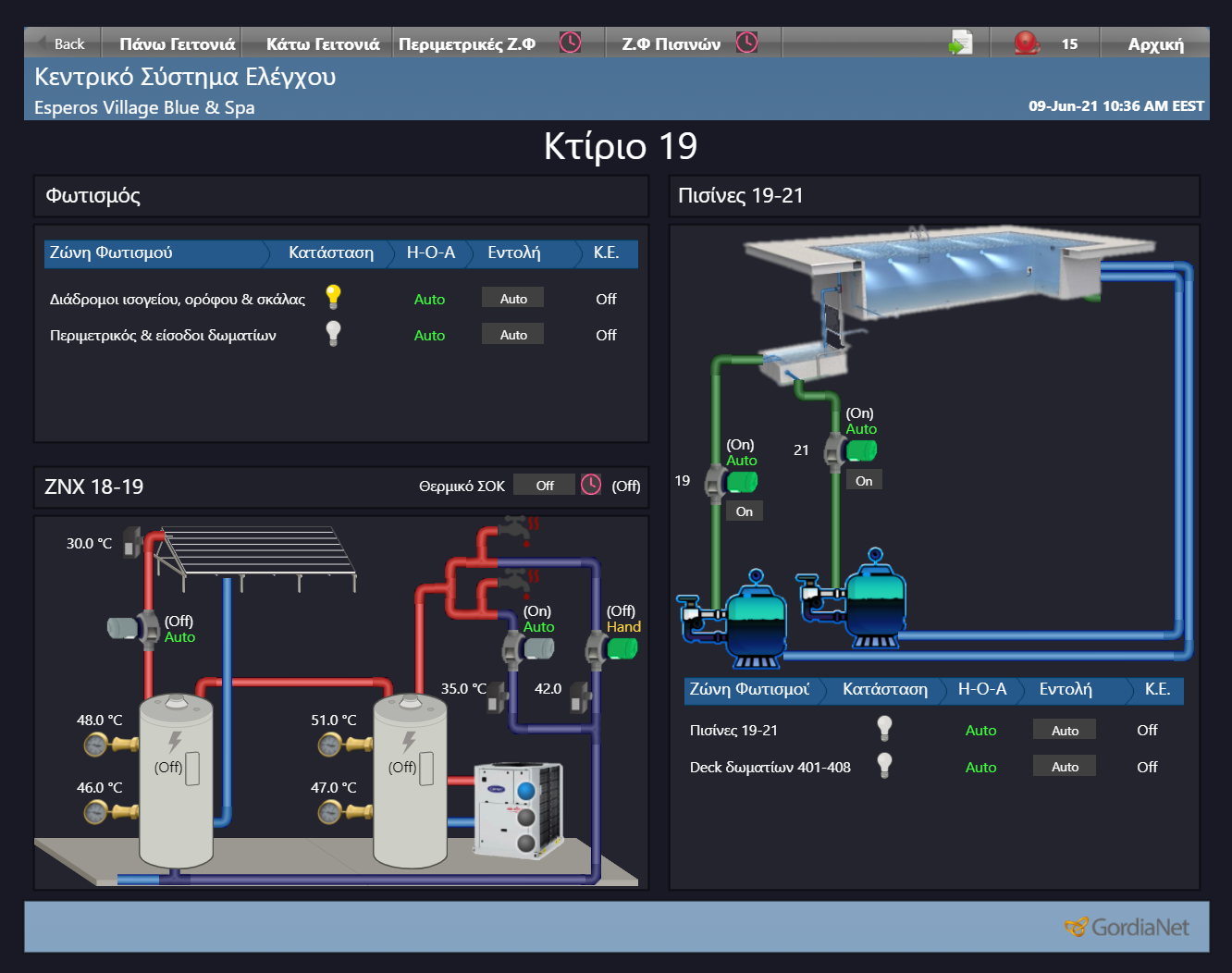
Task: Click the export report icon in the top toolbar
Action: 960,42
